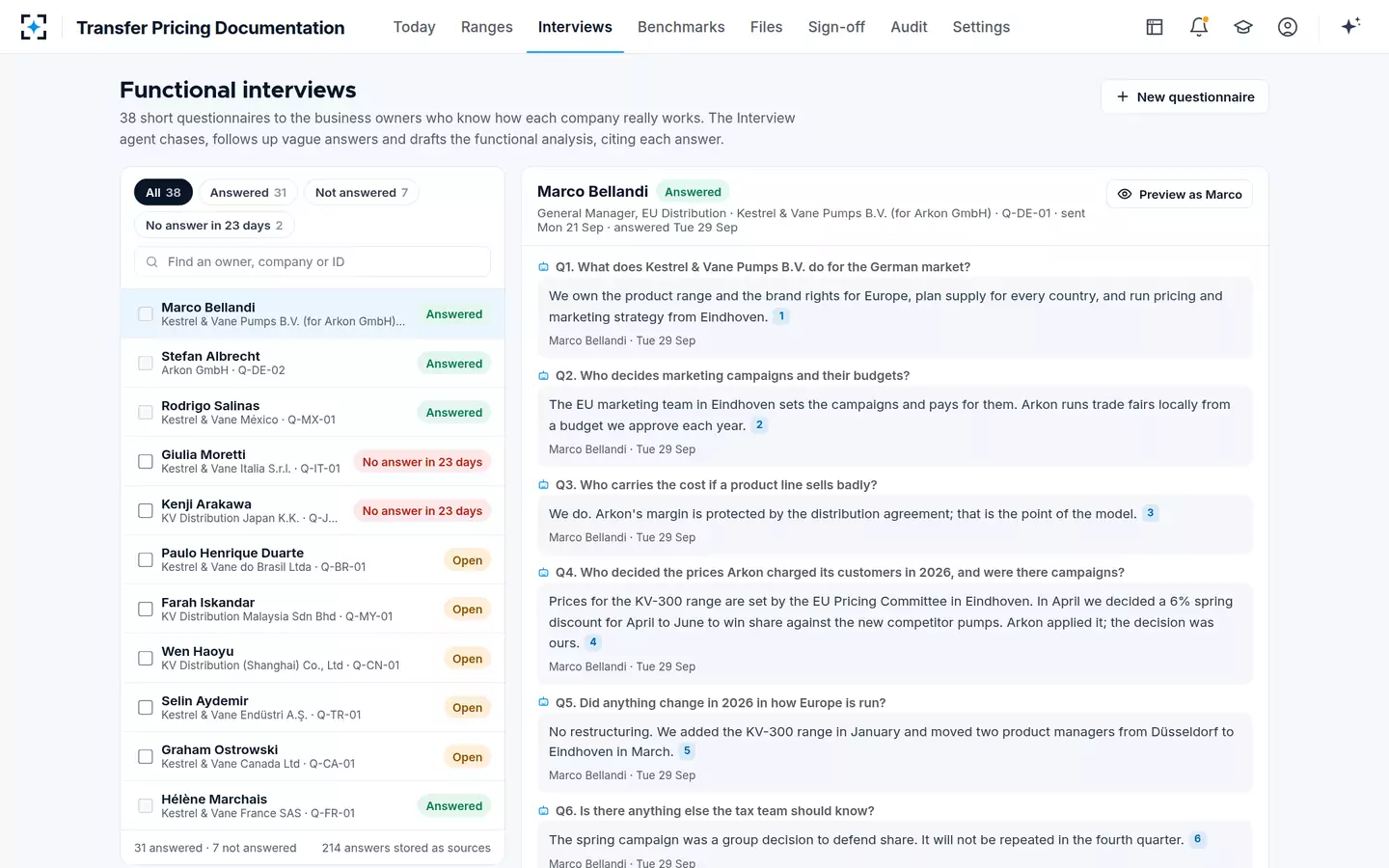
Task: Click Preview as Marco
Action: pos(1180,194)
